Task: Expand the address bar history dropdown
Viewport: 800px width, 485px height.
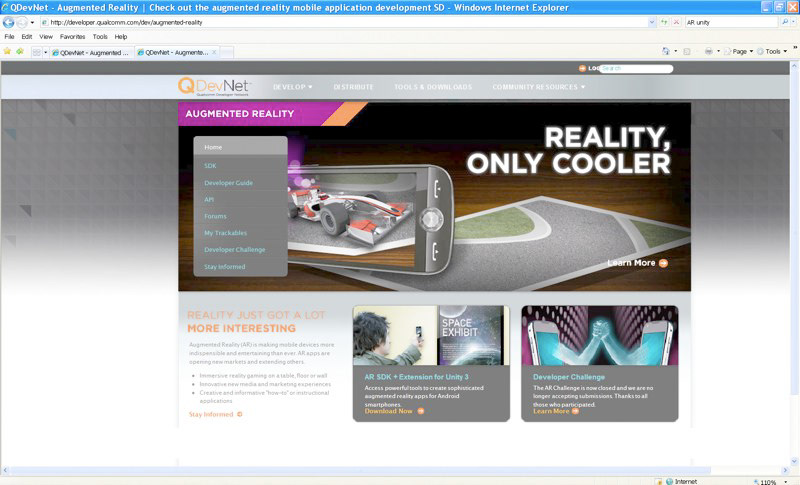Action: coord(652,22)
